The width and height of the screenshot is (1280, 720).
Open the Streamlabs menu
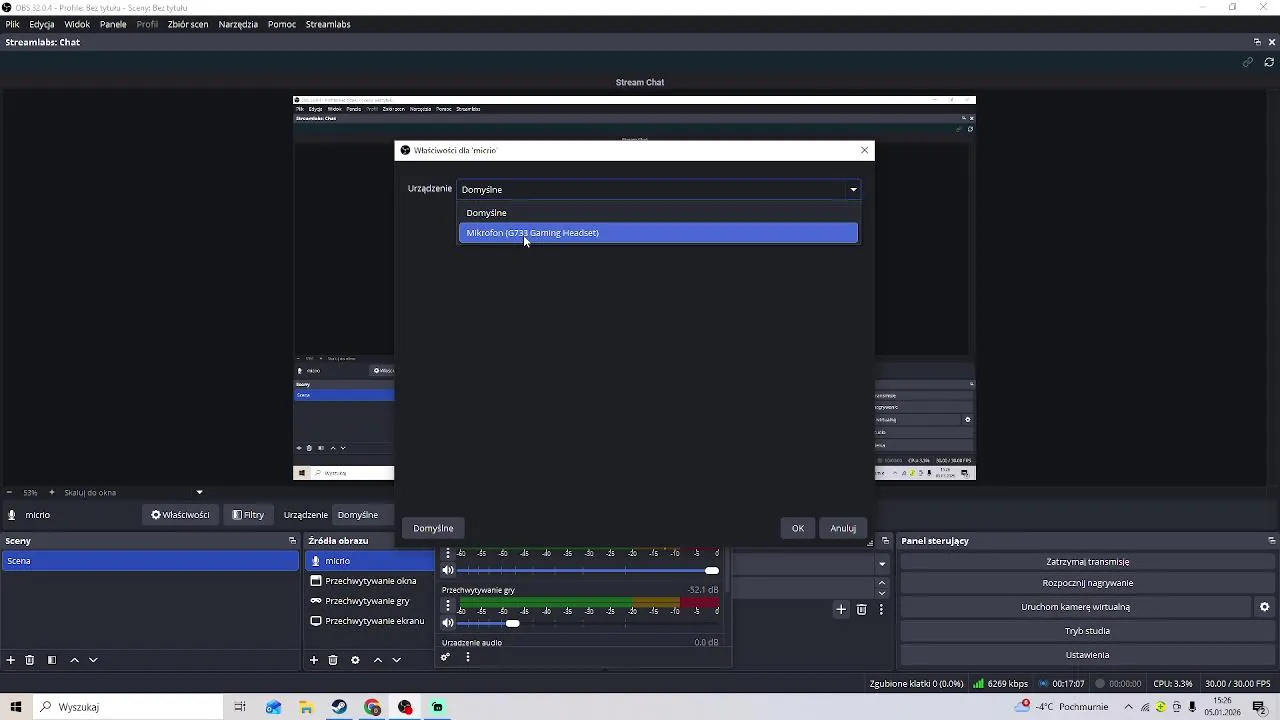coord(328,24)
